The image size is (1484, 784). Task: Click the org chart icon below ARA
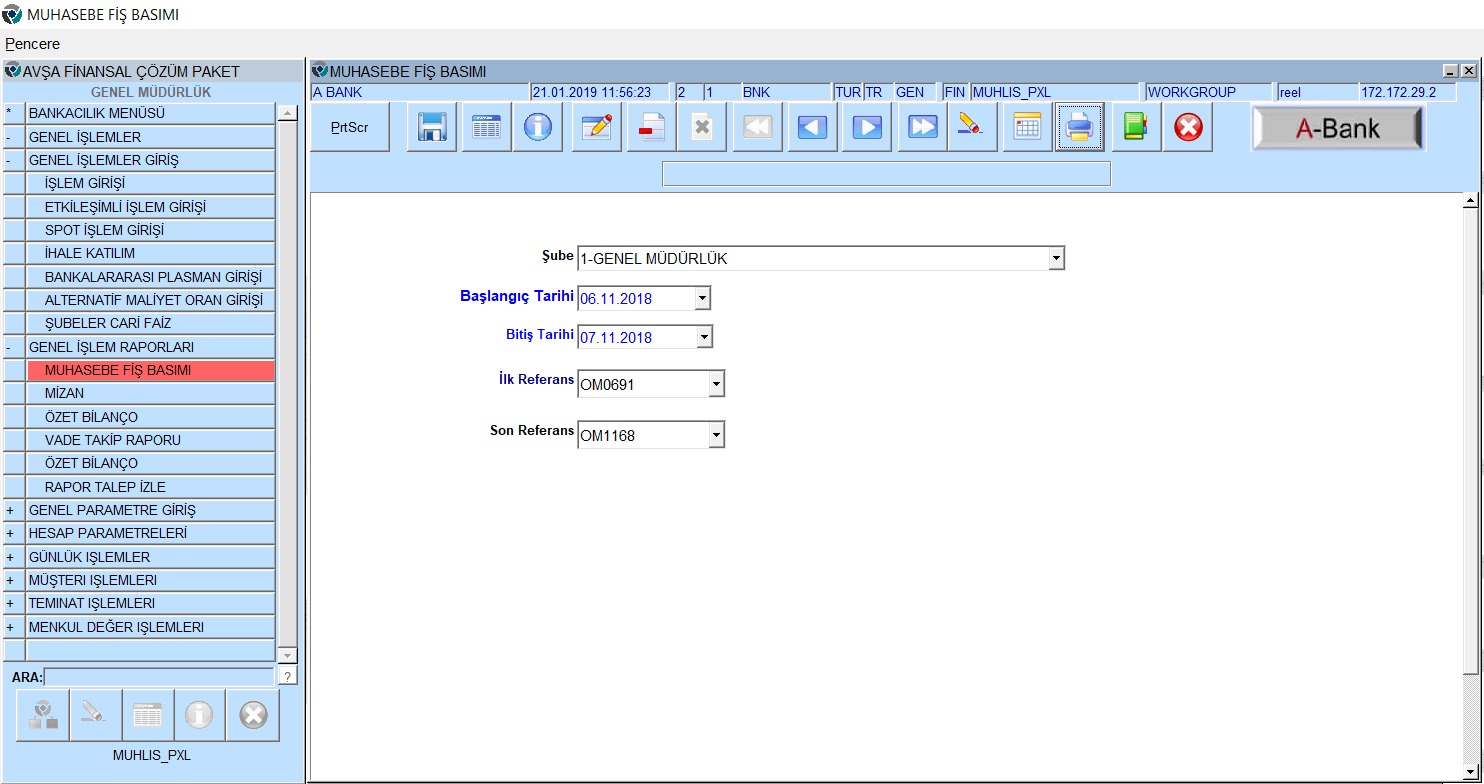(43, 715)
